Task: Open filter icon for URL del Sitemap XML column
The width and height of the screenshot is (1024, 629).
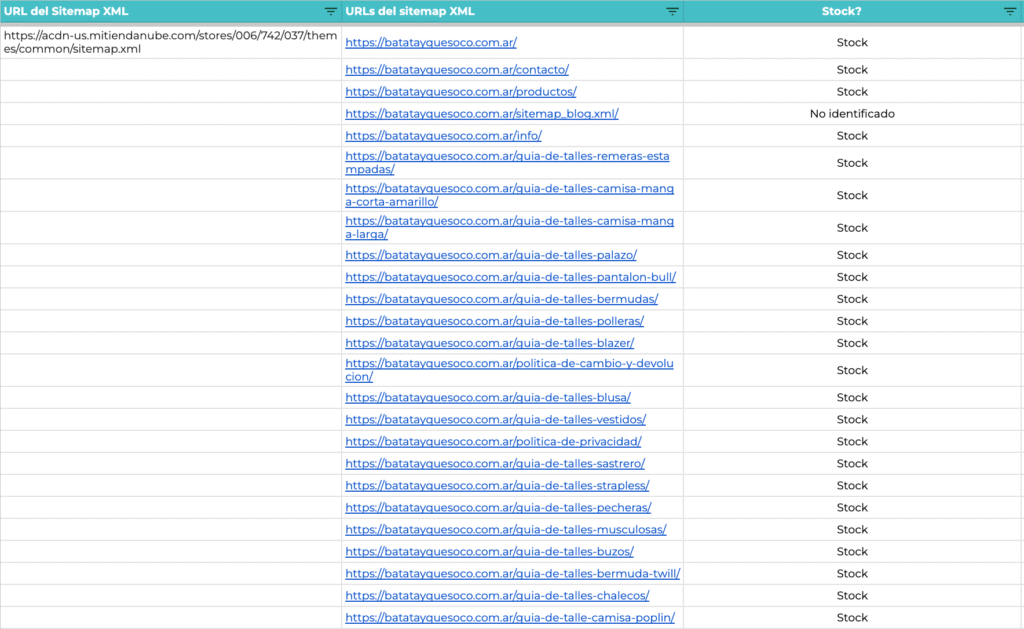Action: click(330, 11)
